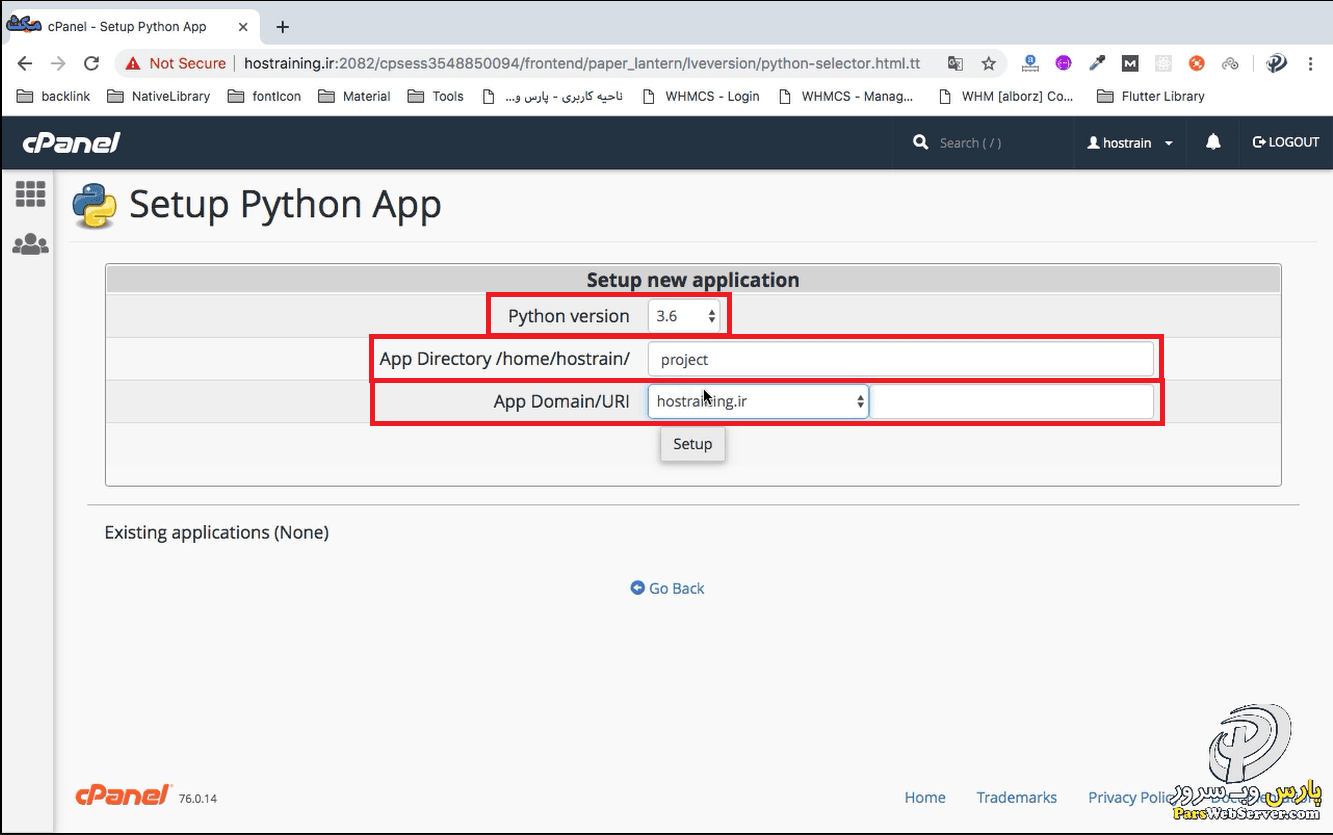Click the Setup button
The width and height of the screenshot is (1333, 835).
[x=692, y=444]
